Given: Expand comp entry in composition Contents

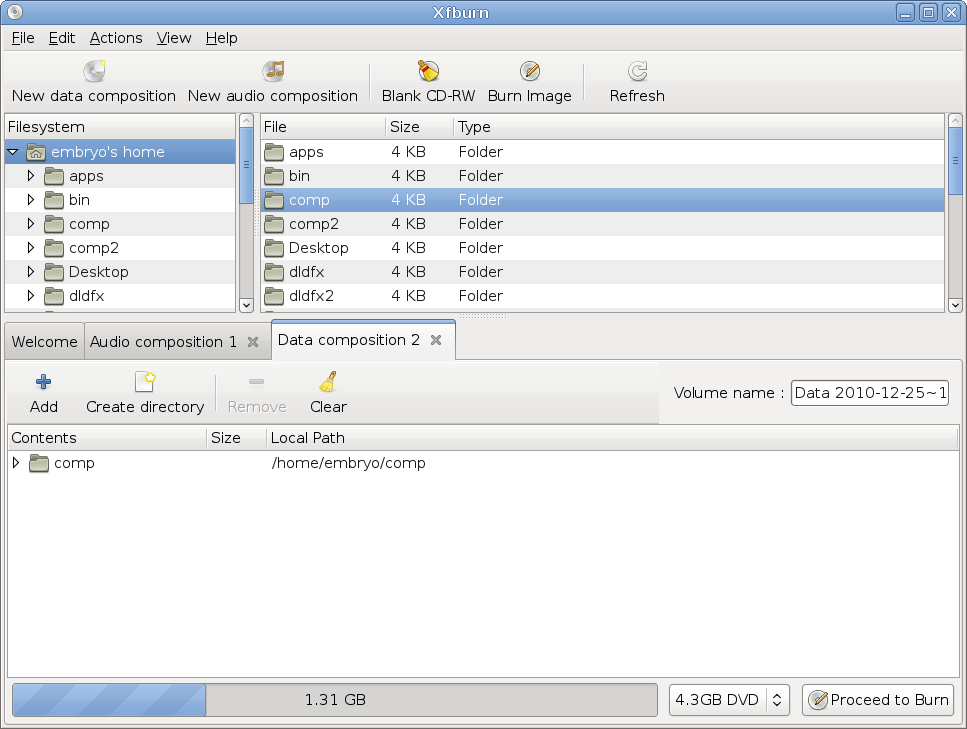Looking at the screenshot, I should [x=16, y=463].
